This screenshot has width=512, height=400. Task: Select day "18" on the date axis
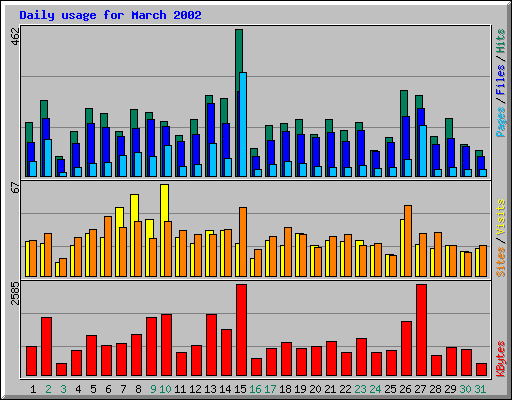(x=285, y=389)
